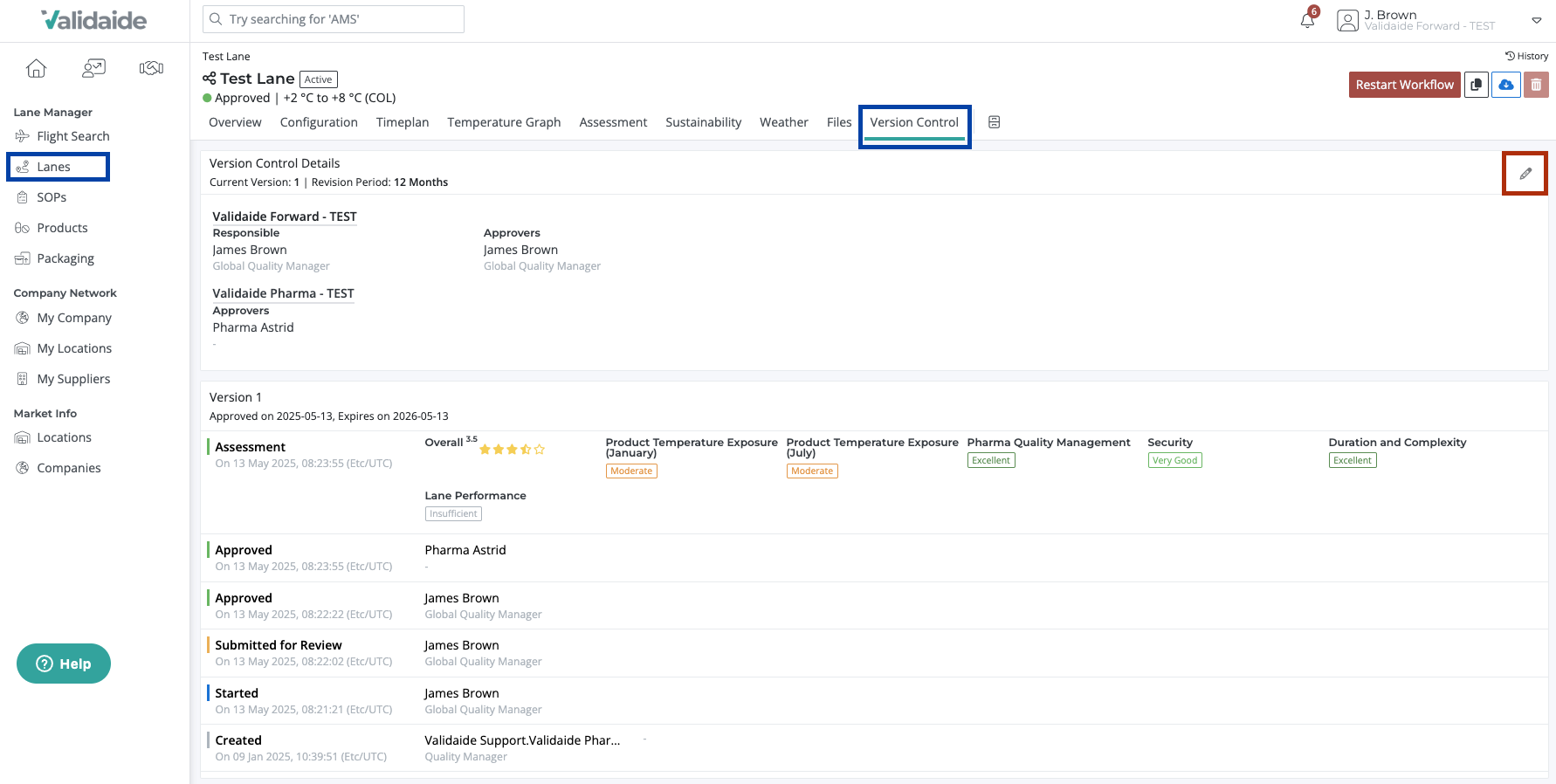Click the Companies globe icon
This screenshot has height=784, width=1556.
point(23,468)
